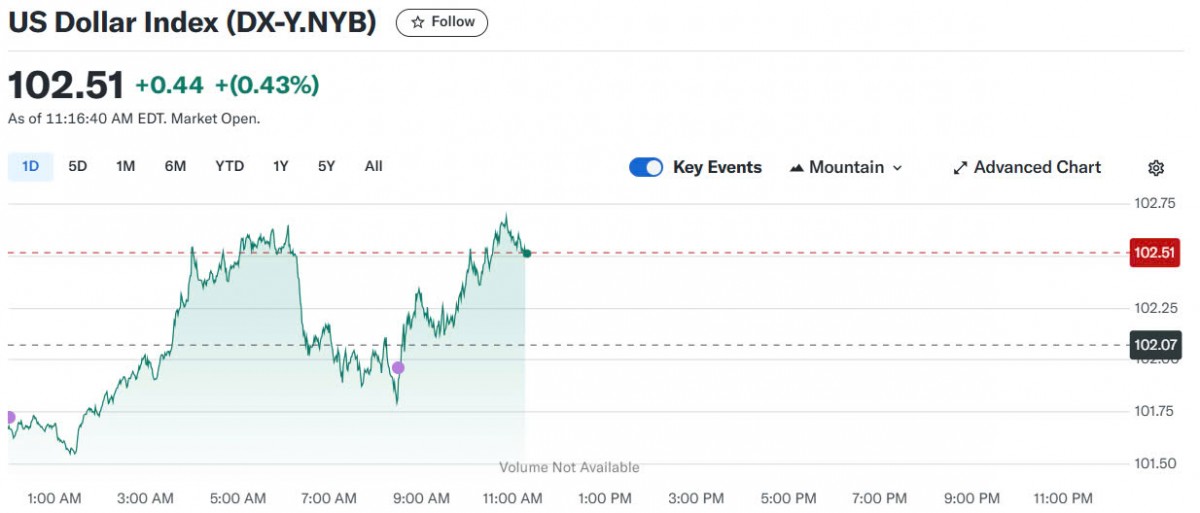The image size is (1200, 513).
Task: Click the green current price dot on chart
Action: (526, 253)
